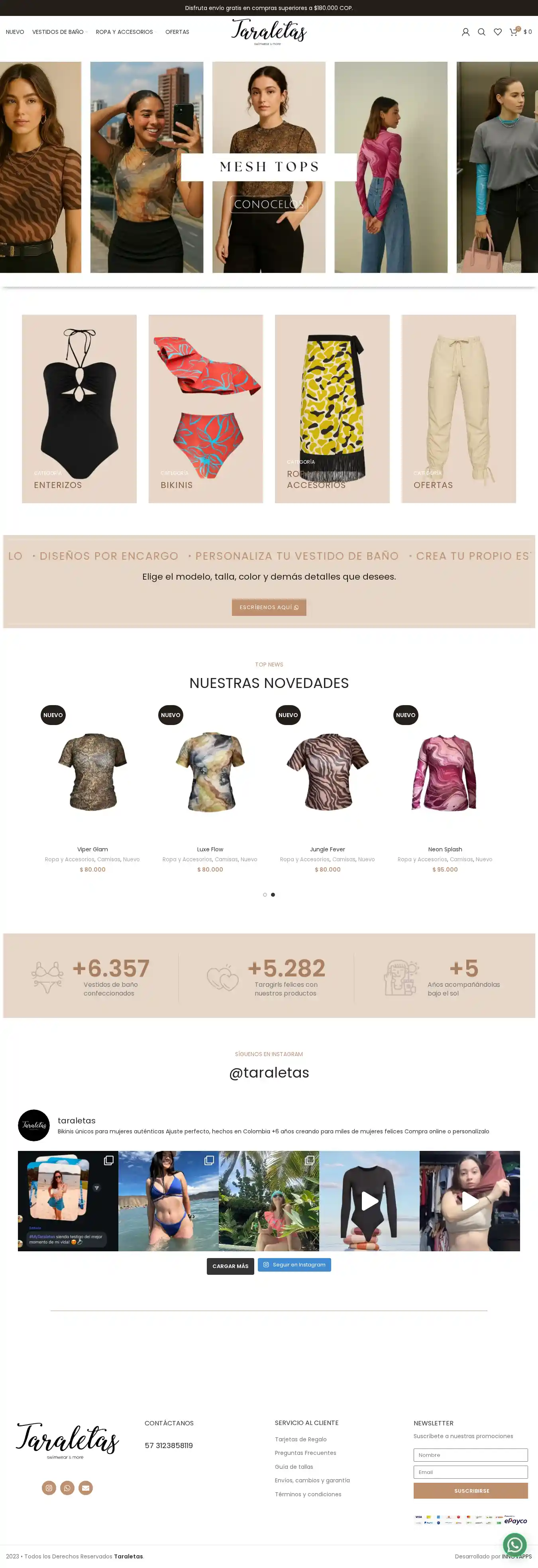Open the wishlist heart icon
This screenshot has width=538, height=1568.
[x=498, y=32]
